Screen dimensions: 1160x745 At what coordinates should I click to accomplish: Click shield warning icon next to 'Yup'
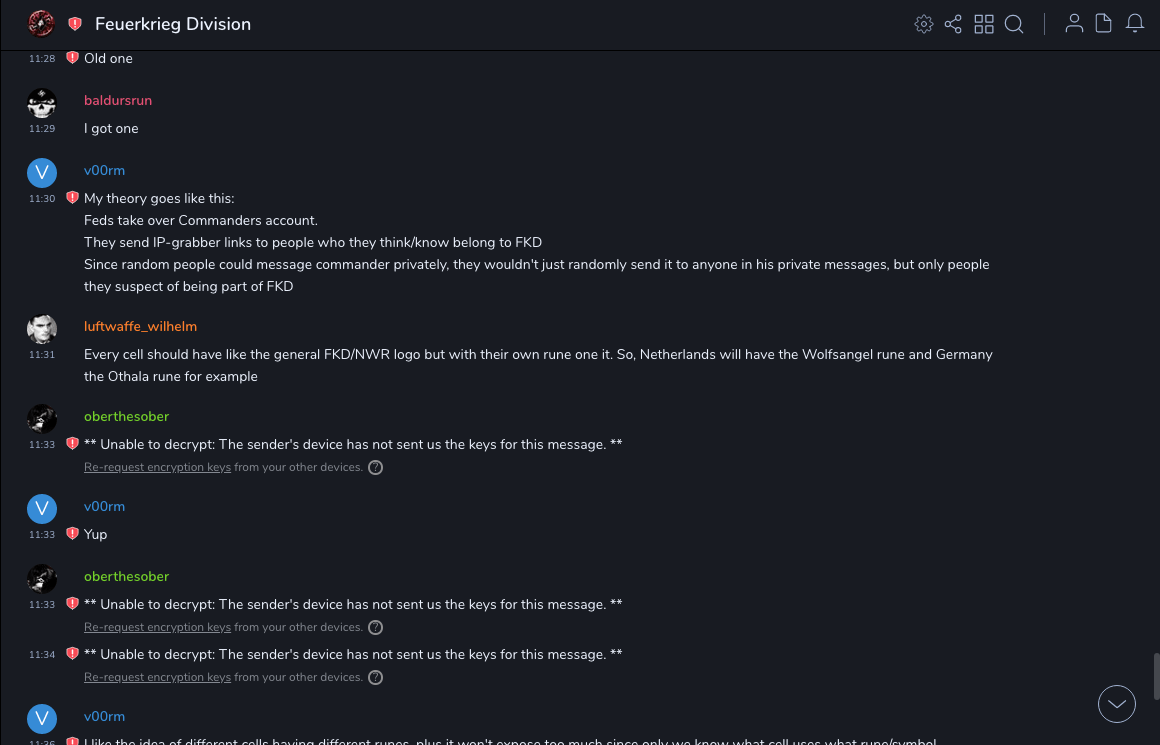point(72,534)
